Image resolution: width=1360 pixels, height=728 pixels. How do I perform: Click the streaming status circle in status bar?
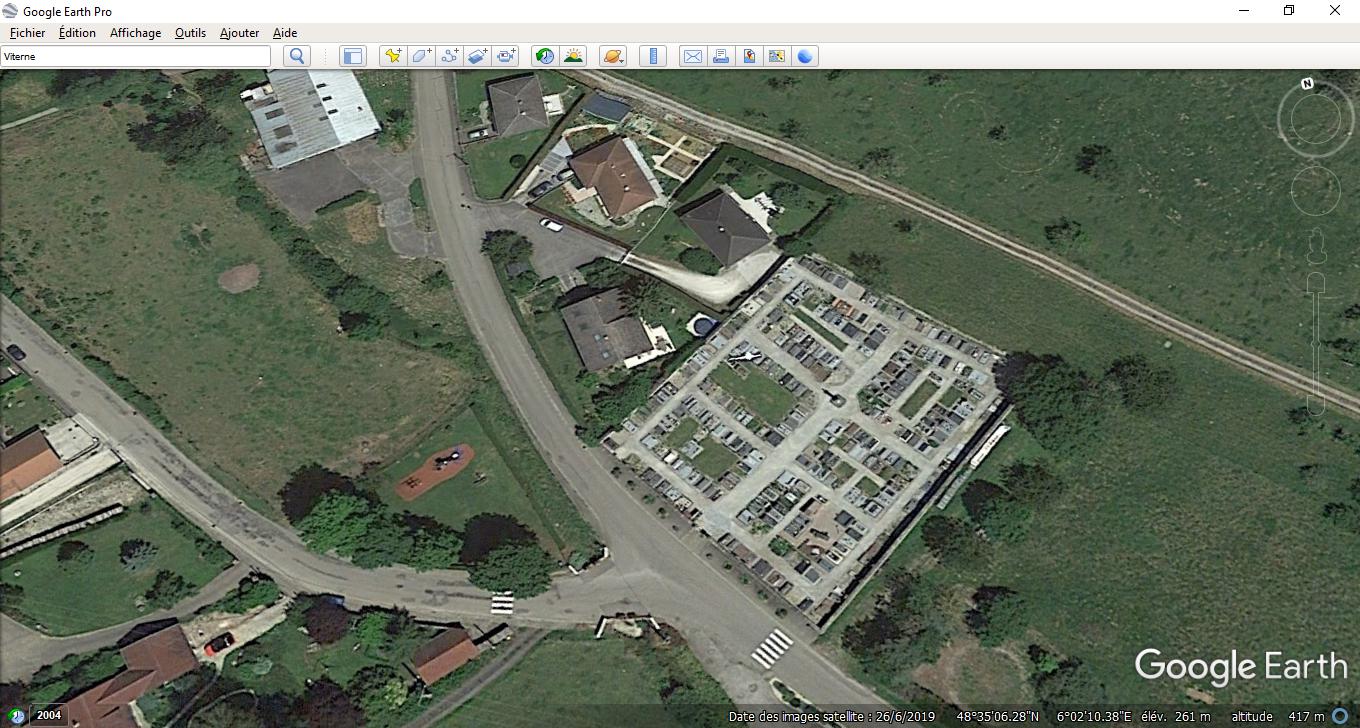(1340, 716)
